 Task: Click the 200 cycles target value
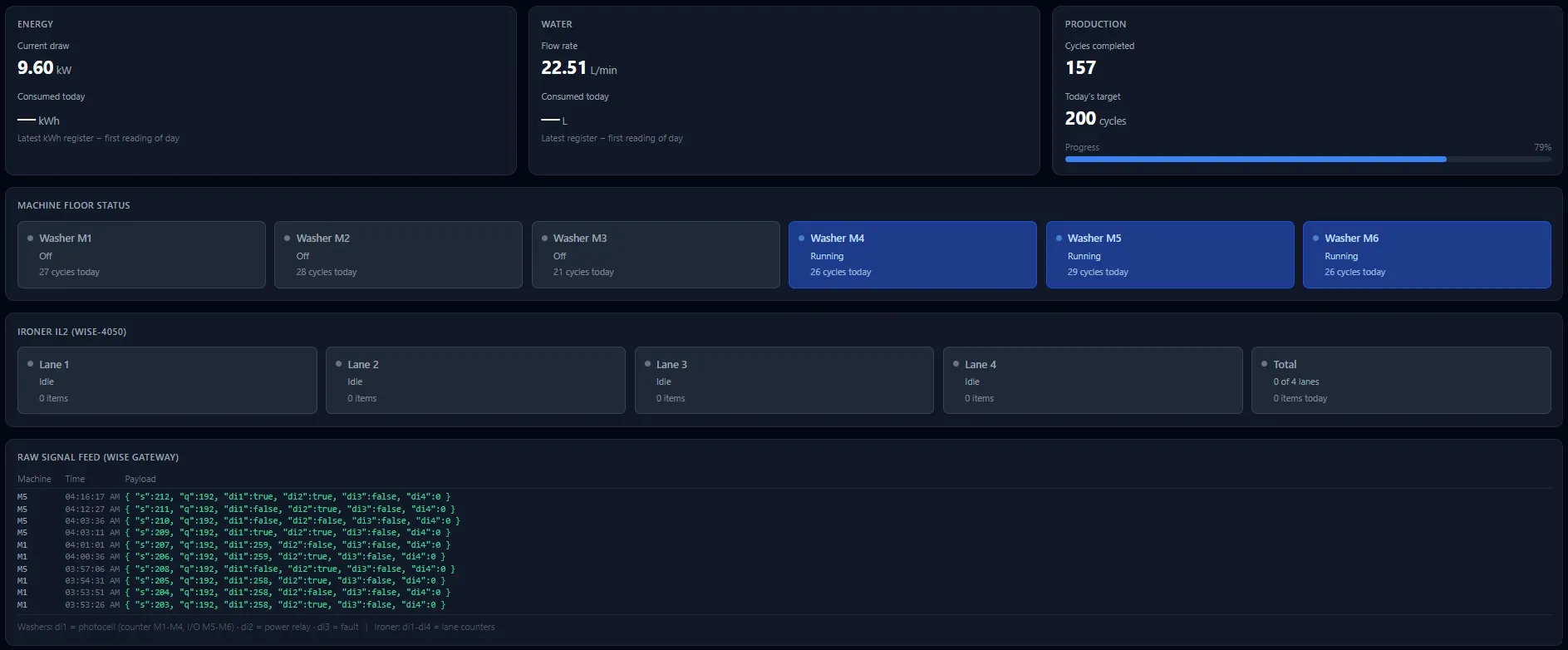click(1095, 119)
